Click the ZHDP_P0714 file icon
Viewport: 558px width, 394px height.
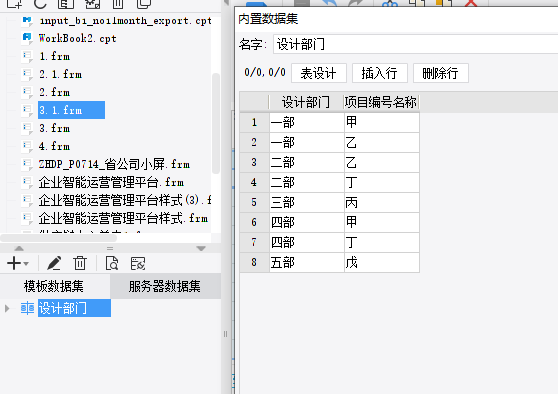point(27,164)
